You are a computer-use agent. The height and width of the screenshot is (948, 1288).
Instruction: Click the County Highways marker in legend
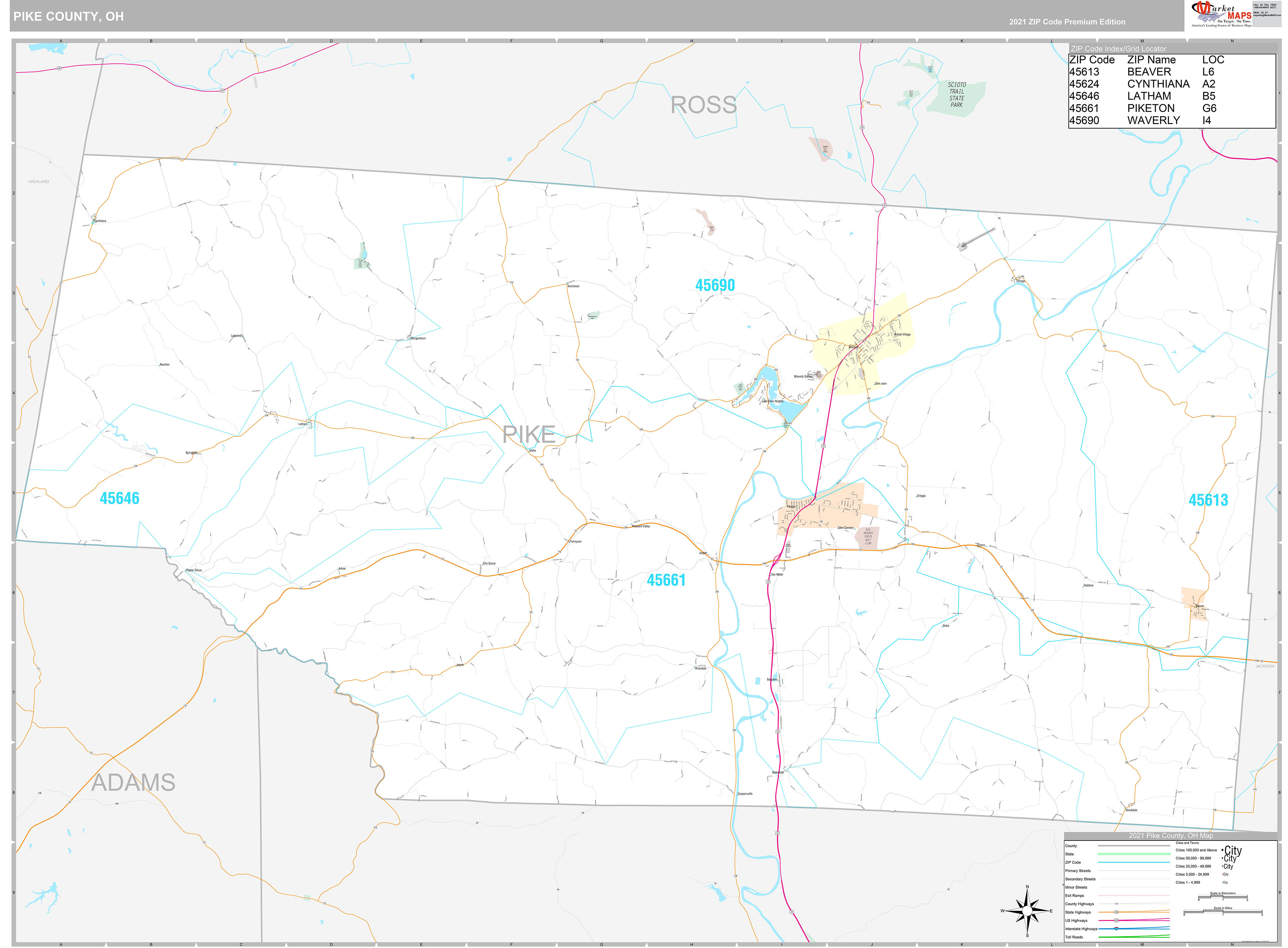point(1116,904)
